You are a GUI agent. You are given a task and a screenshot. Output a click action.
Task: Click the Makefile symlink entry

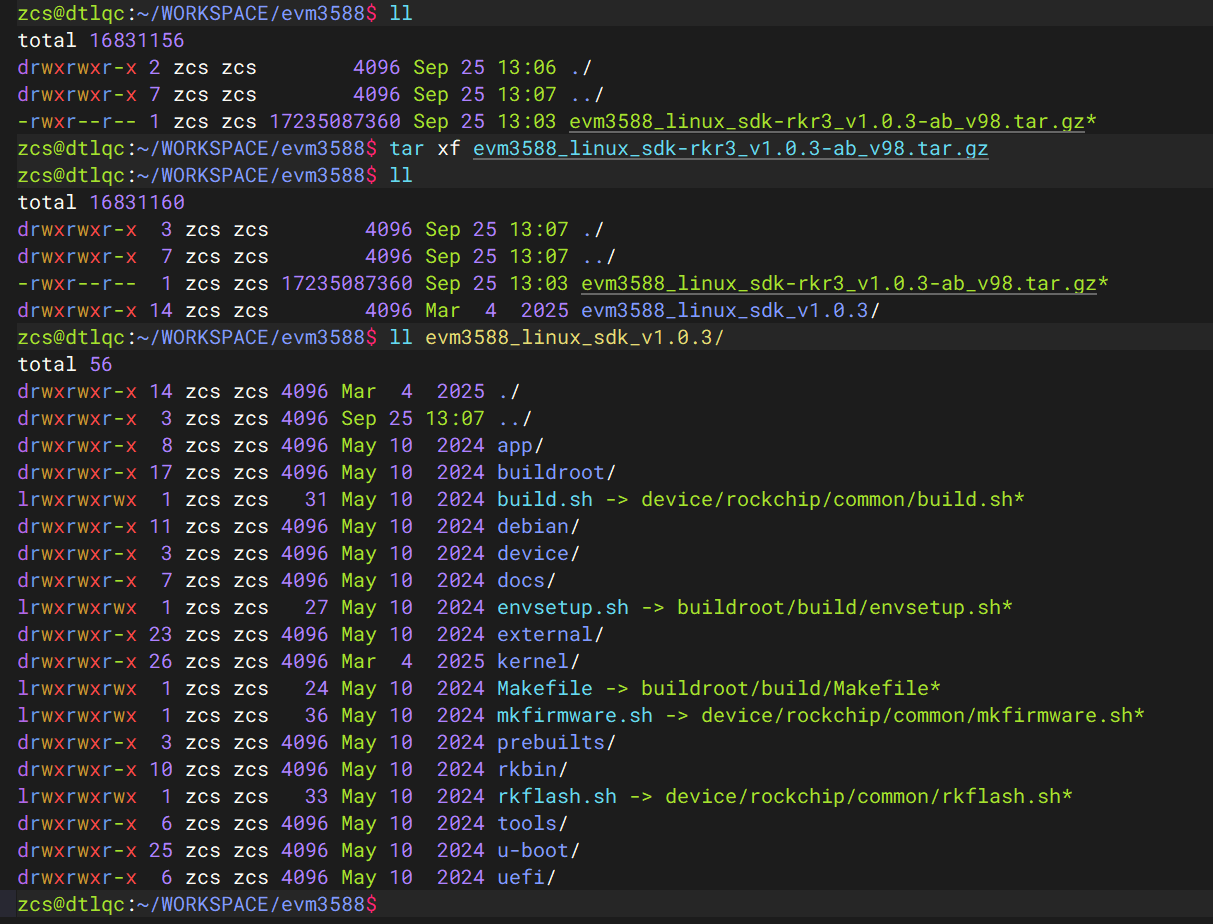tap(544, 689)
